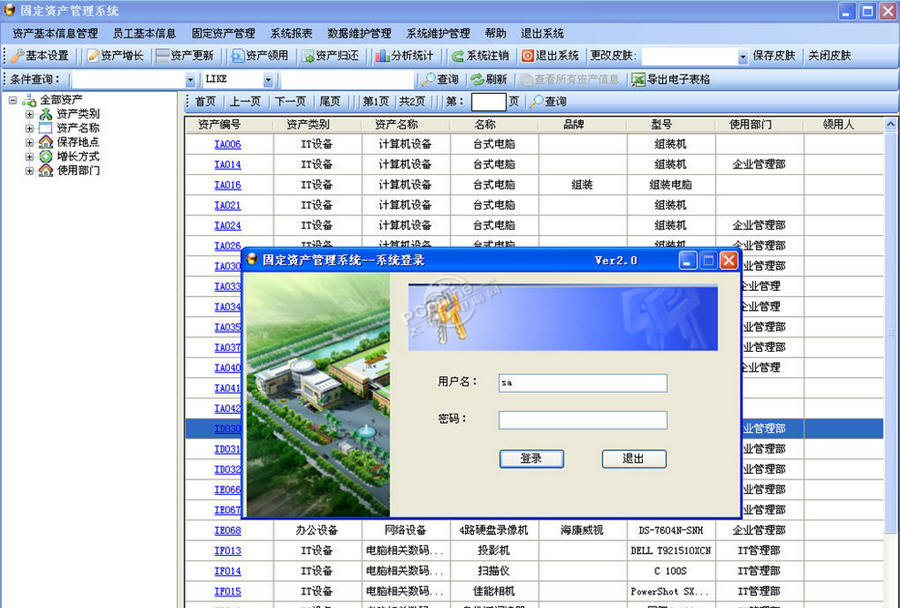This screenshot has height=608, width=900.
Task: Click 保存皮肤 button
Action: (x=774, y=56)
